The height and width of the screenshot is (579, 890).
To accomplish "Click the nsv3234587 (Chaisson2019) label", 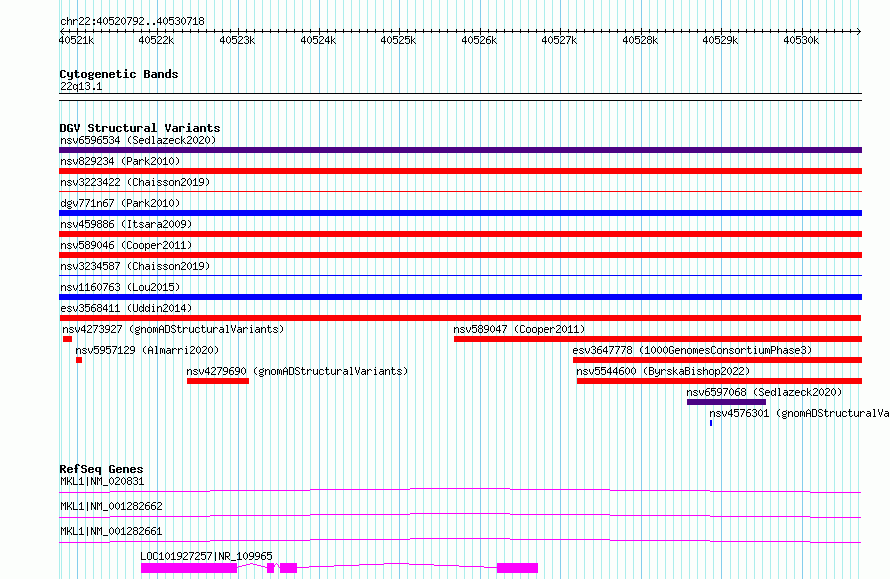I will [135, 266].
